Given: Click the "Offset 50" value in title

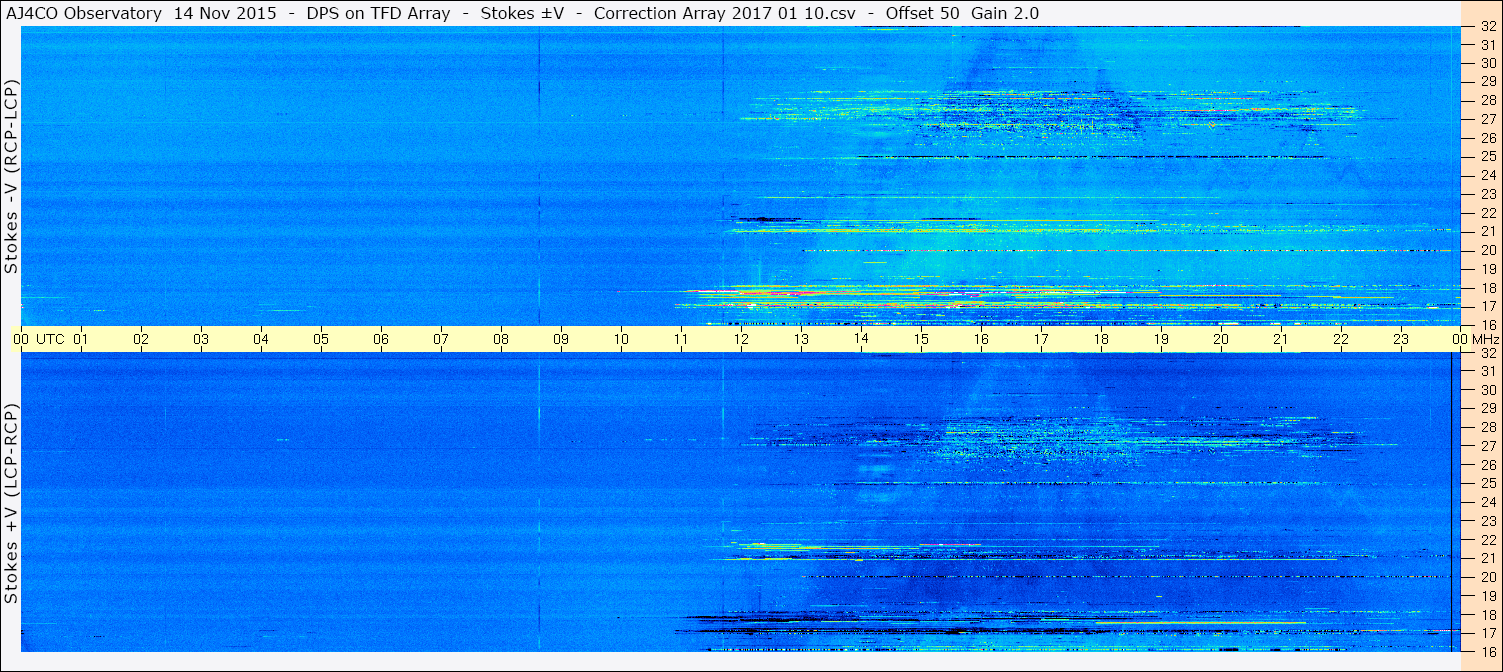Looking at the screenshot, I should pos(922,13).
